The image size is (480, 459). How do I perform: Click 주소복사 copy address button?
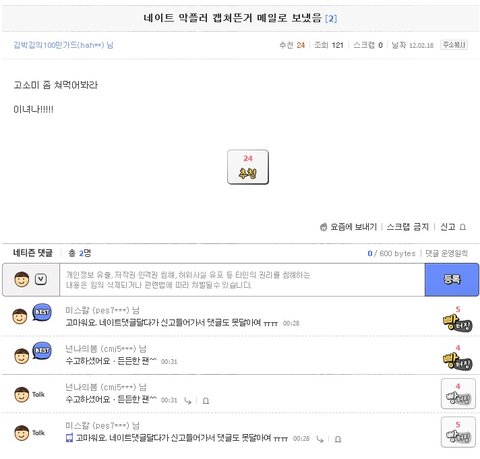[454, 45]
